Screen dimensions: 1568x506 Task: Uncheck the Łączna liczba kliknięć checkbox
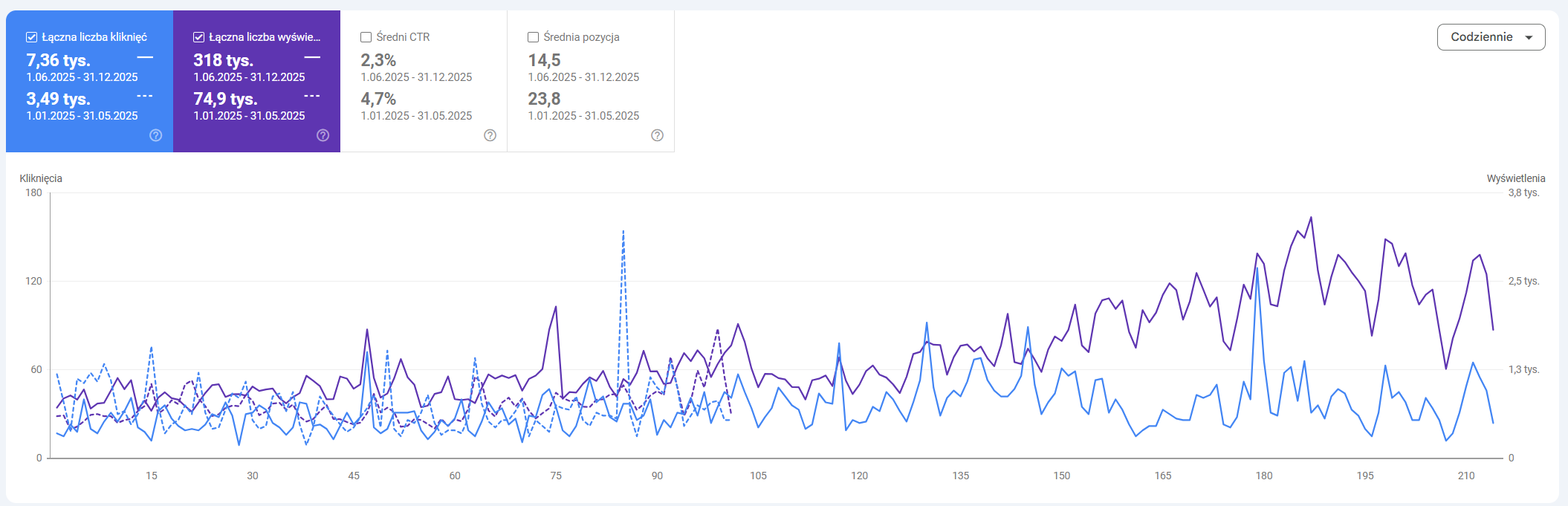point(32,37)
